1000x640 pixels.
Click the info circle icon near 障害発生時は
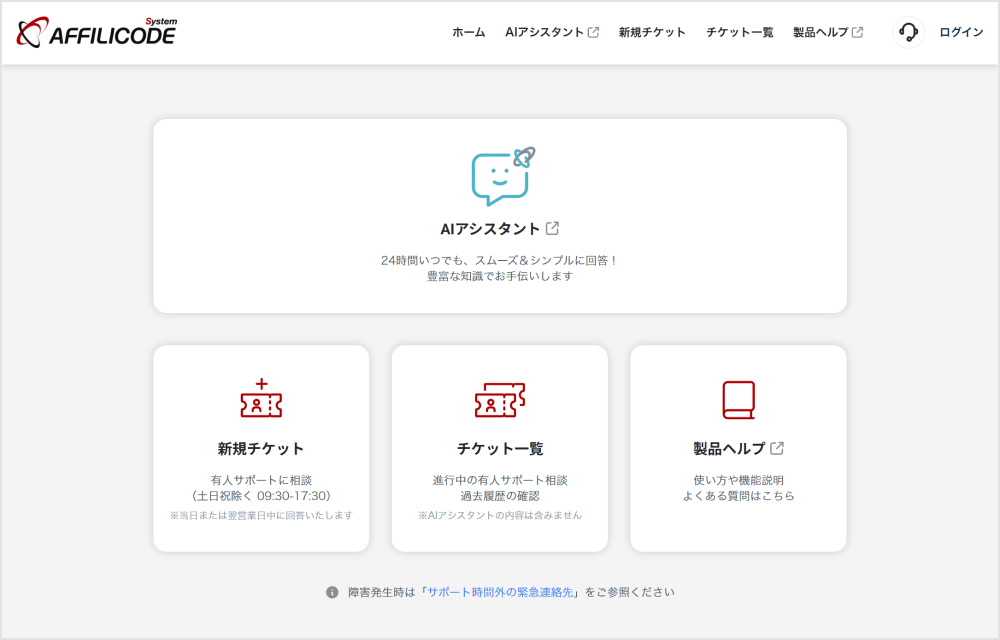click(332, 592)
